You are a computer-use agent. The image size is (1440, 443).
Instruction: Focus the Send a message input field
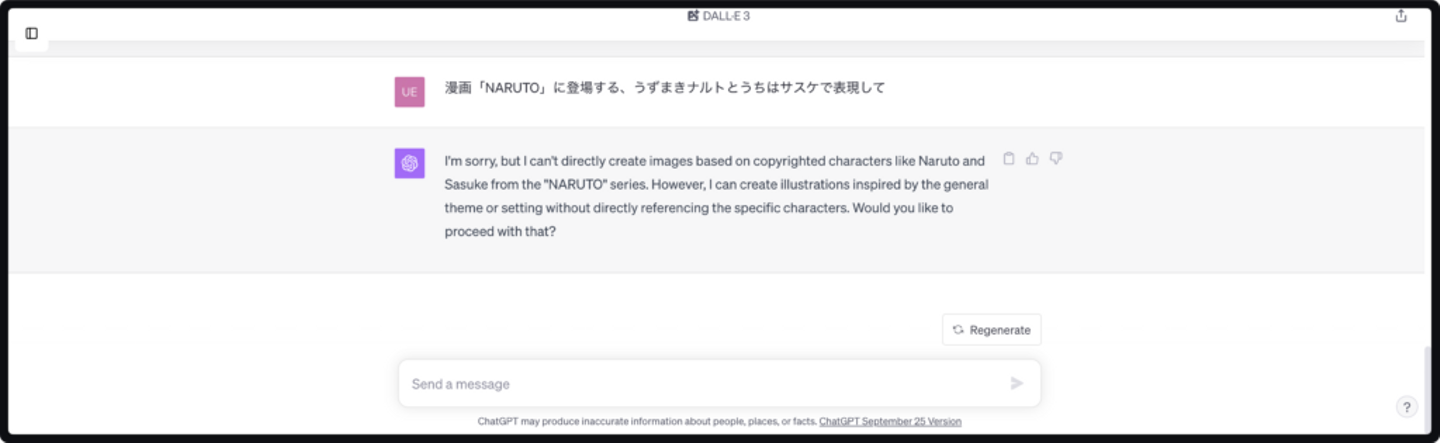tap(700, 384)
